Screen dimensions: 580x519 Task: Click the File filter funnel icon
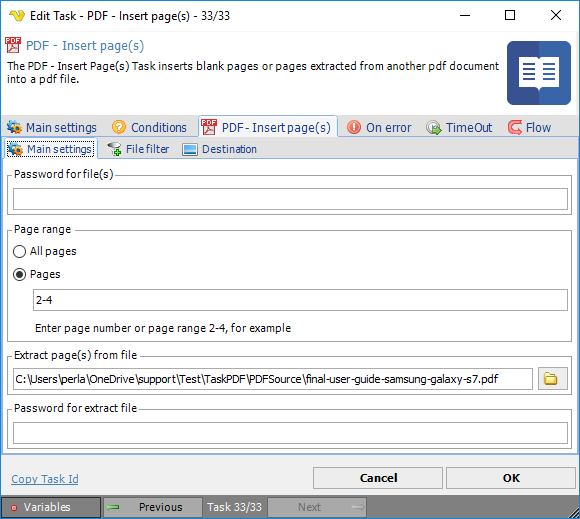pos(114,149)
